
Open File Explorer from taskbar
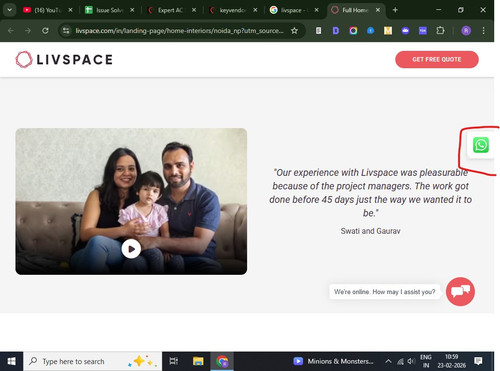point(198,361)
